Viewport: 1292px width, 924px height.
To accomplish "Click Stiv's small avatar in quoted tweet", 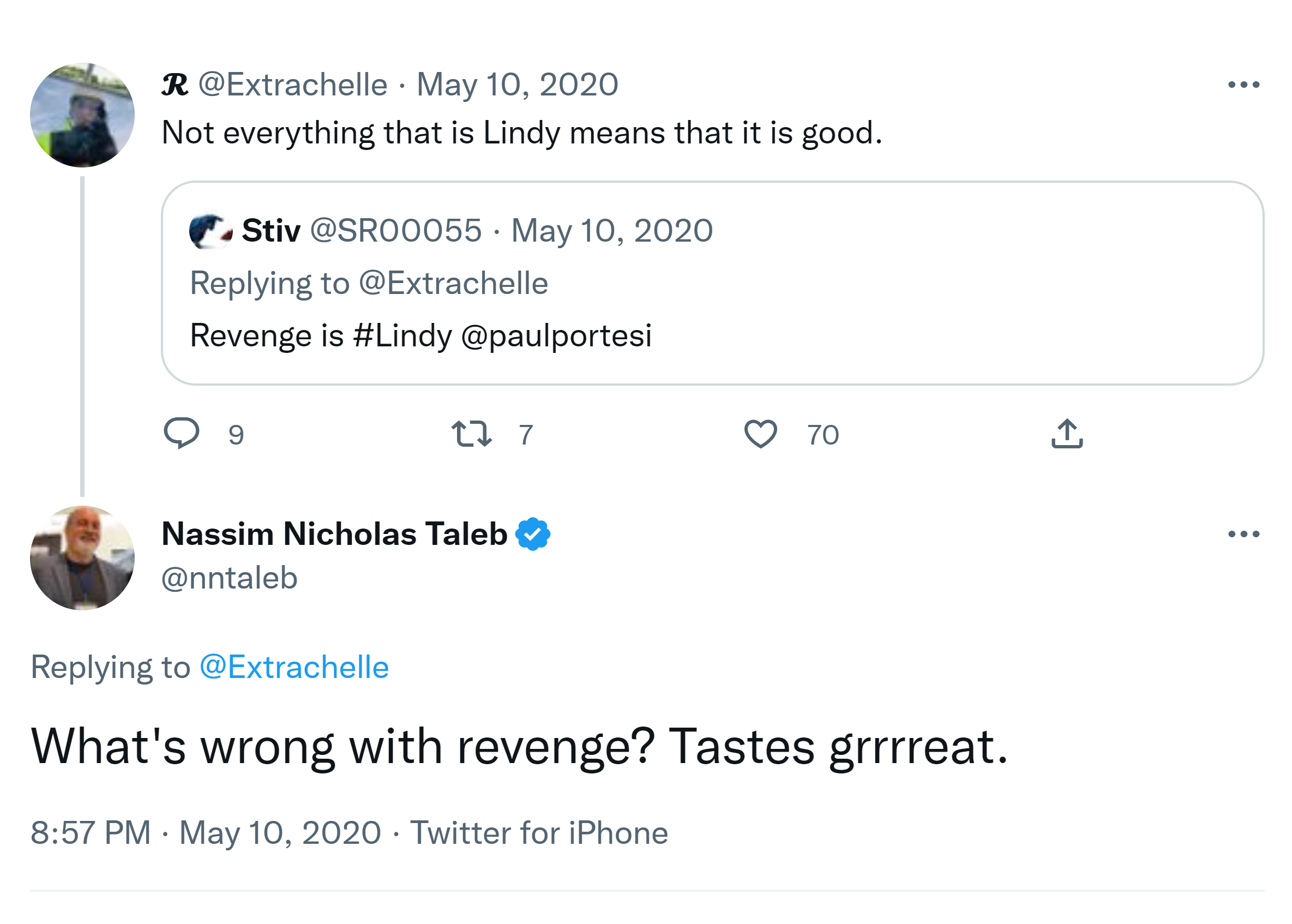I will pyautogui.click(x=210, y=231).
